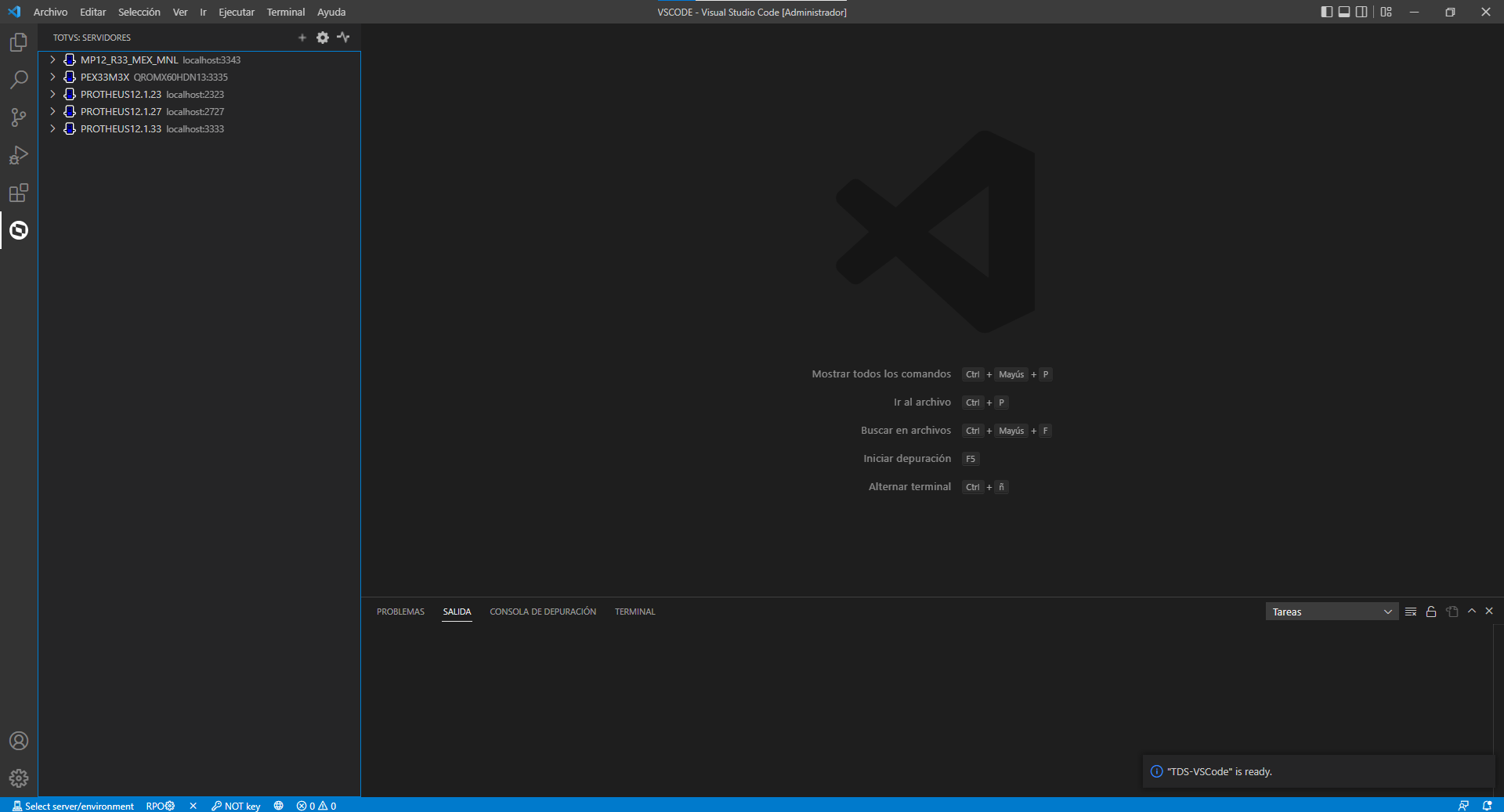Image resolution: width=1504 pixels, height=812 pixels.
Task: Switch to the TERMINAL panel tab
Action: (x=634, y=612)
